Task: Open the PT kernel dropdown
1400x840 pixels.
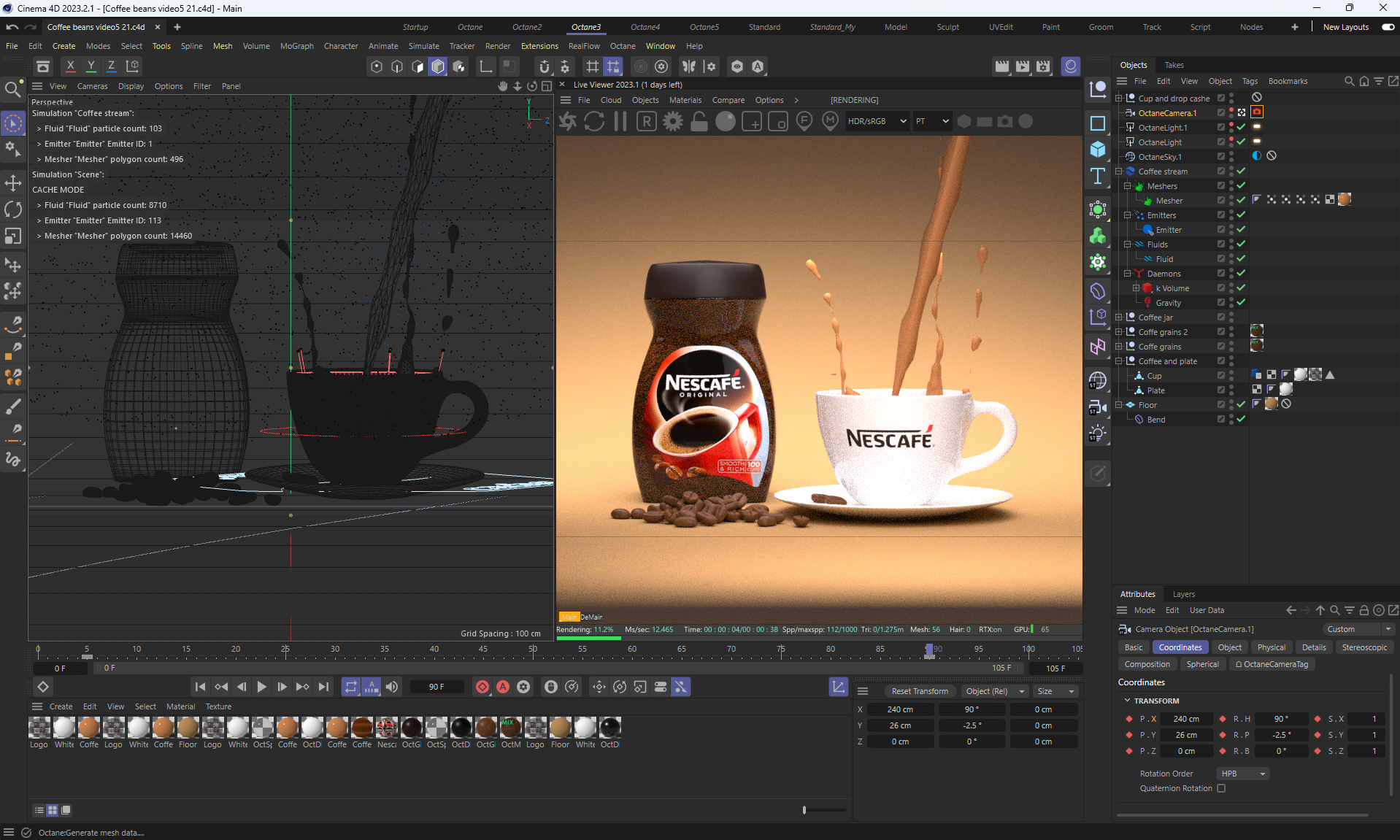Action: [x=932, y=122]
